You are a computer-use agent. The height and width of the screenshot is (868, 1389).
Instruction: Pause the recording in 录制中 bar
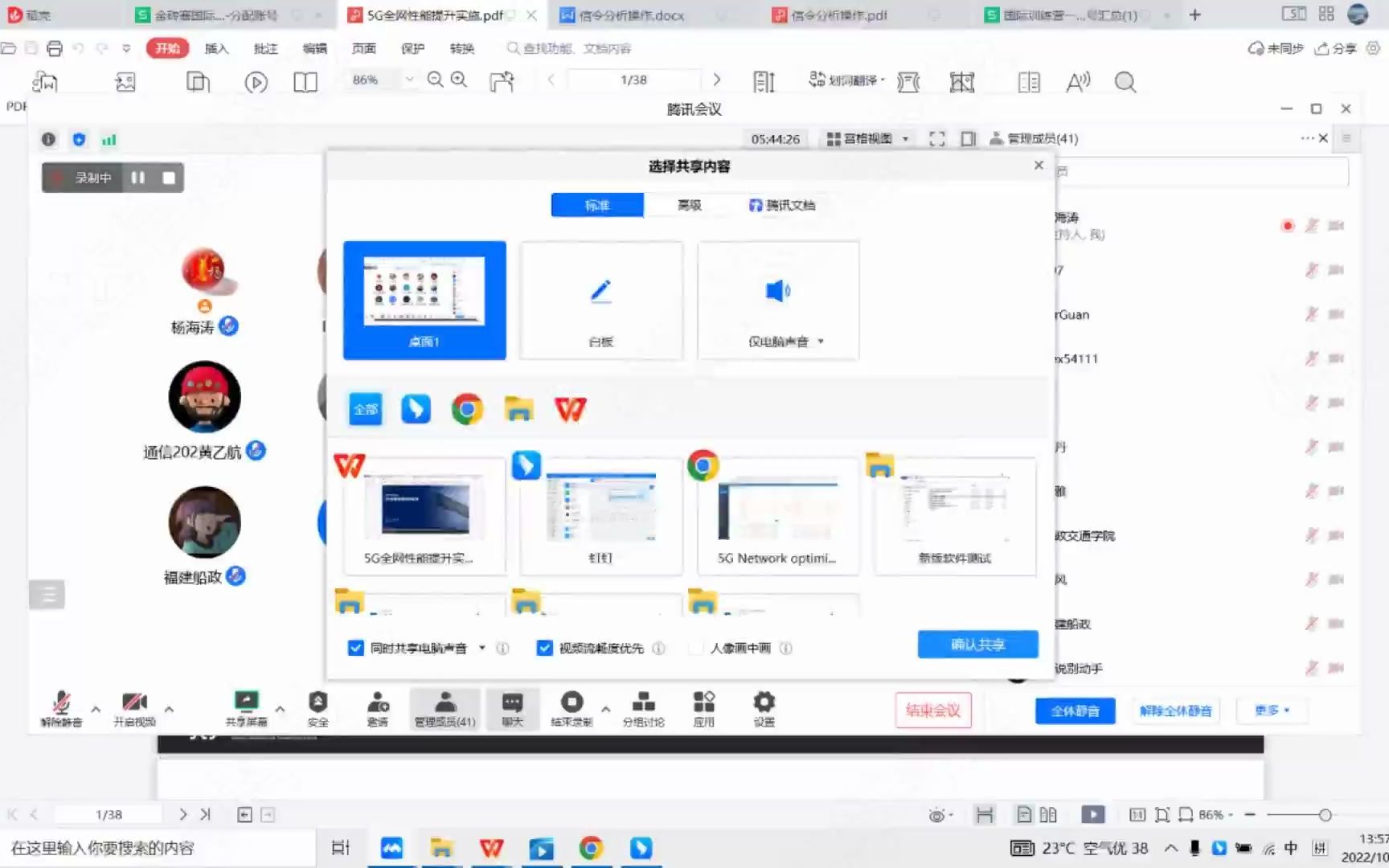tap(138, 178)
